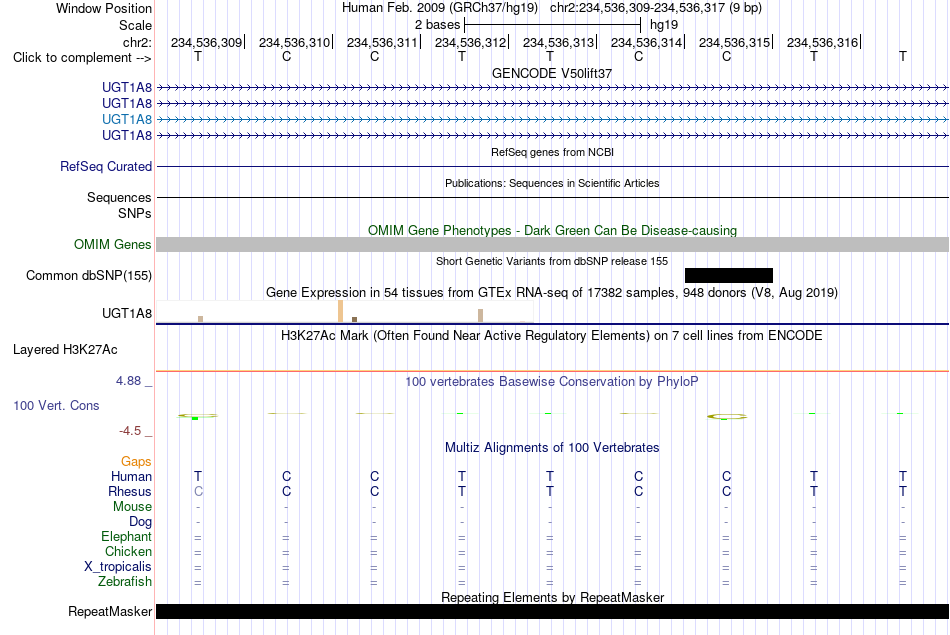The height and width of the screenshot is (635, 950).
Task: Click the black dbSNP variant block
Action: [x=729, y=276]
